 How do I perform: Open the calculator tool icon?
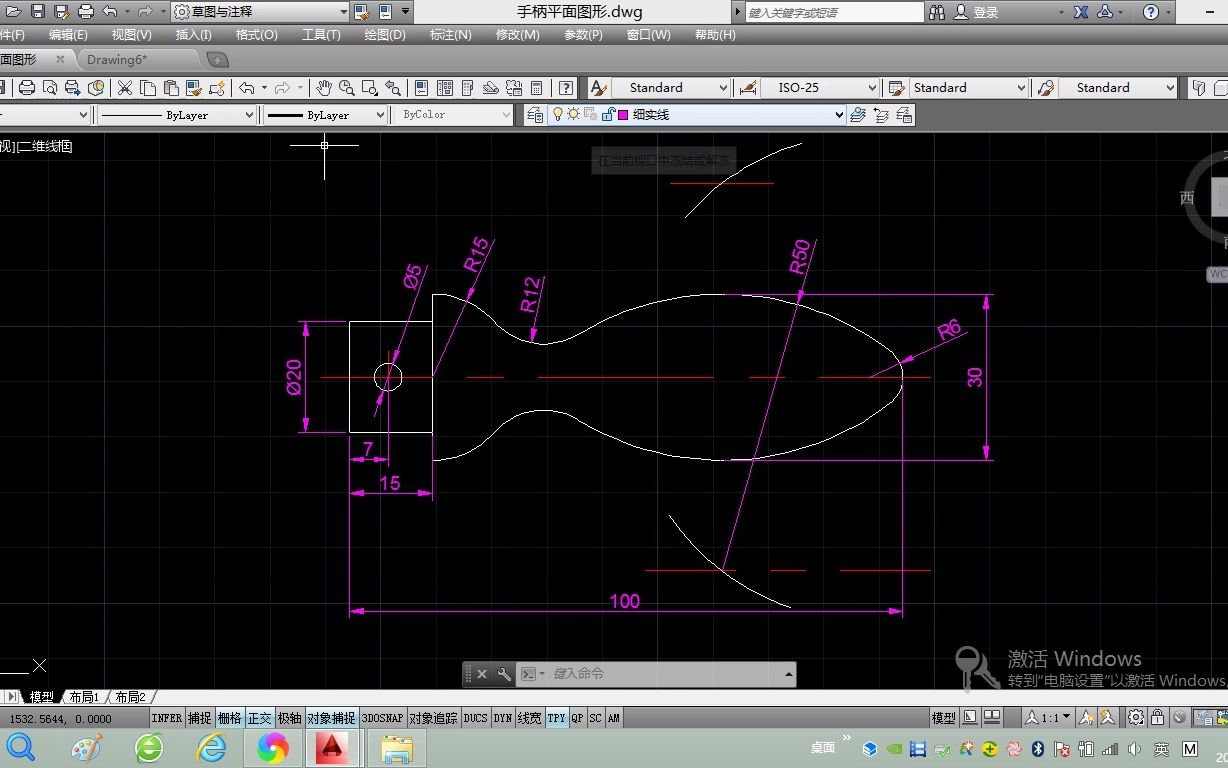pos(536,88)
